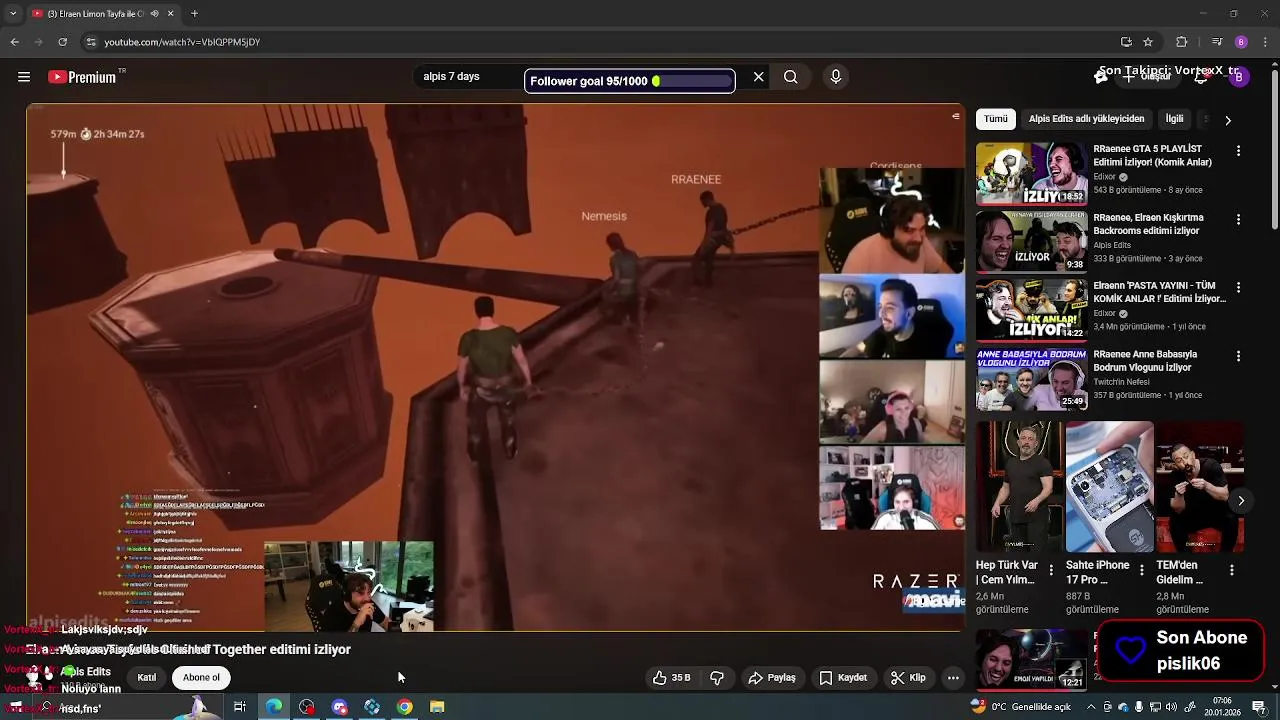Viewport: 1280px width, 720px height.
Task: Go to YouTube Premium home logo
Action: [x=82, y=77]
